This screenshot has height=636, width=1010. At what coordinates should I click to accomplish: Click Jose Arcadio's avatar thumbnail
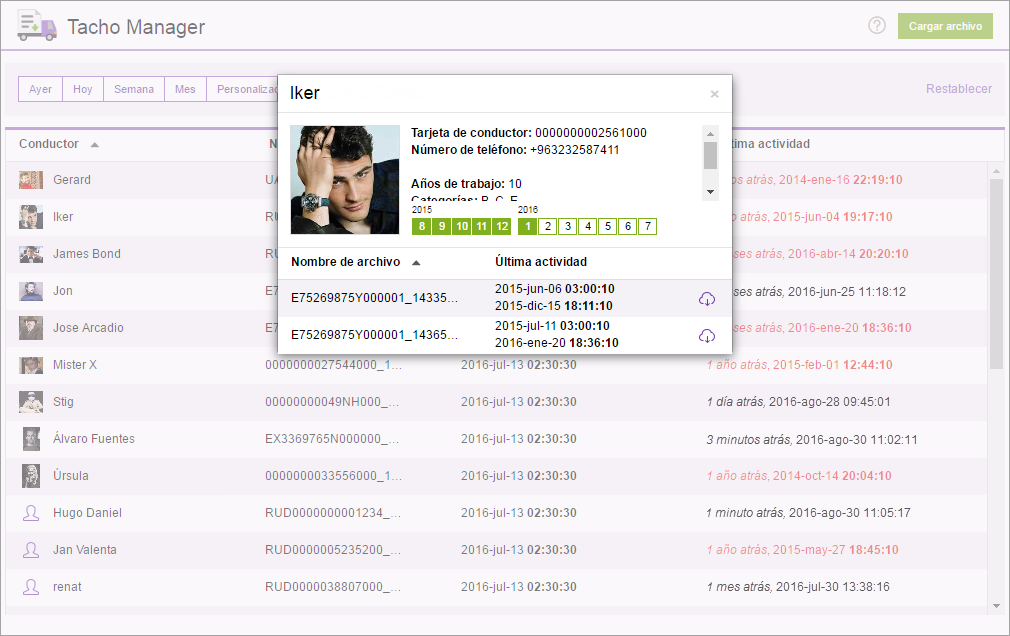coord(31,328)
